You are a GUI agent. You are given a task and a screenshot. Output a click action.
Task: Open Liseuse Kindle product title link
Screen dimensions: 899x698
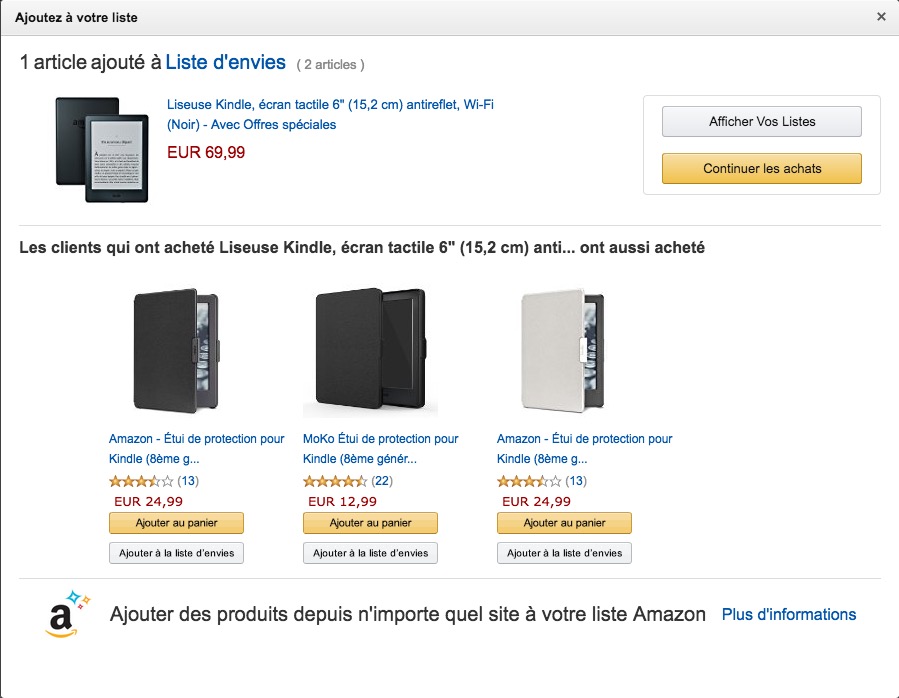[329, 114]
